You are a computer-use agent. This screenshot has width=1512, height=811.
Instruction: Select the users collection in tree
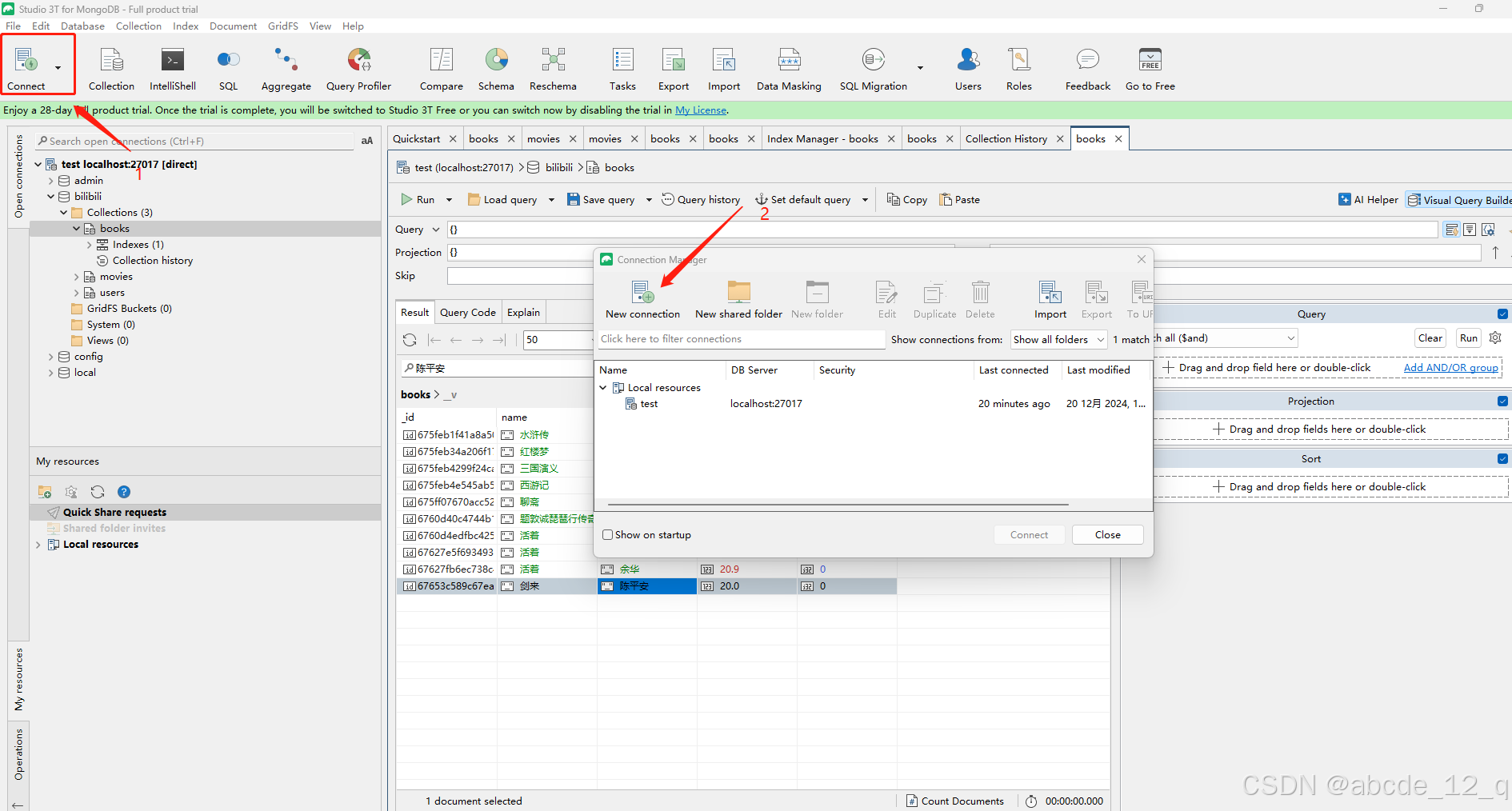click(x=112, y=293)
